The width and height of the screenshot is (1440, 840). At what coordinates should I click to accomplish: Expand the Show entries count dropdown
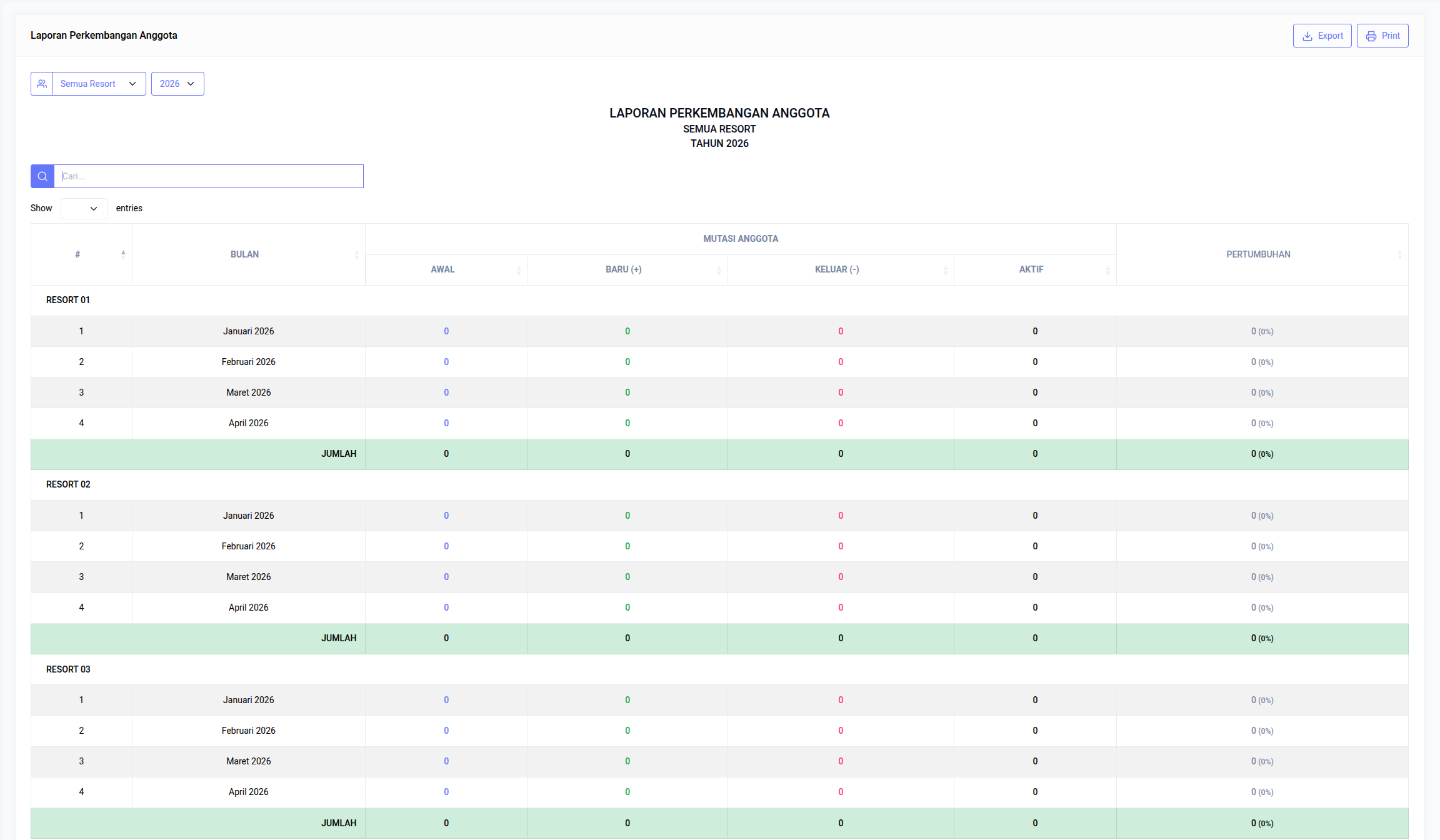tap(84, 209)
